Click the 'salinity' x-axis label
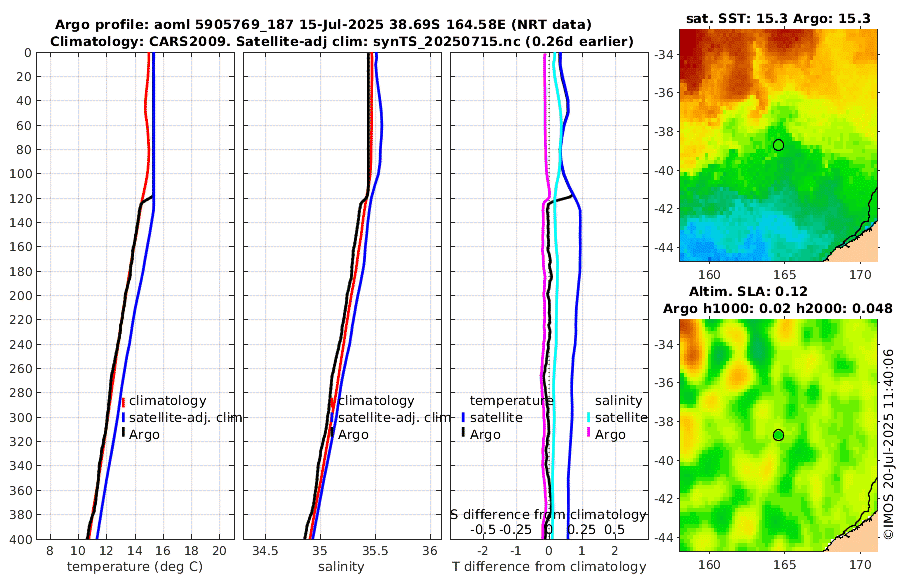The width and height of the screenshot is (900, 580). tap(341, 567)
